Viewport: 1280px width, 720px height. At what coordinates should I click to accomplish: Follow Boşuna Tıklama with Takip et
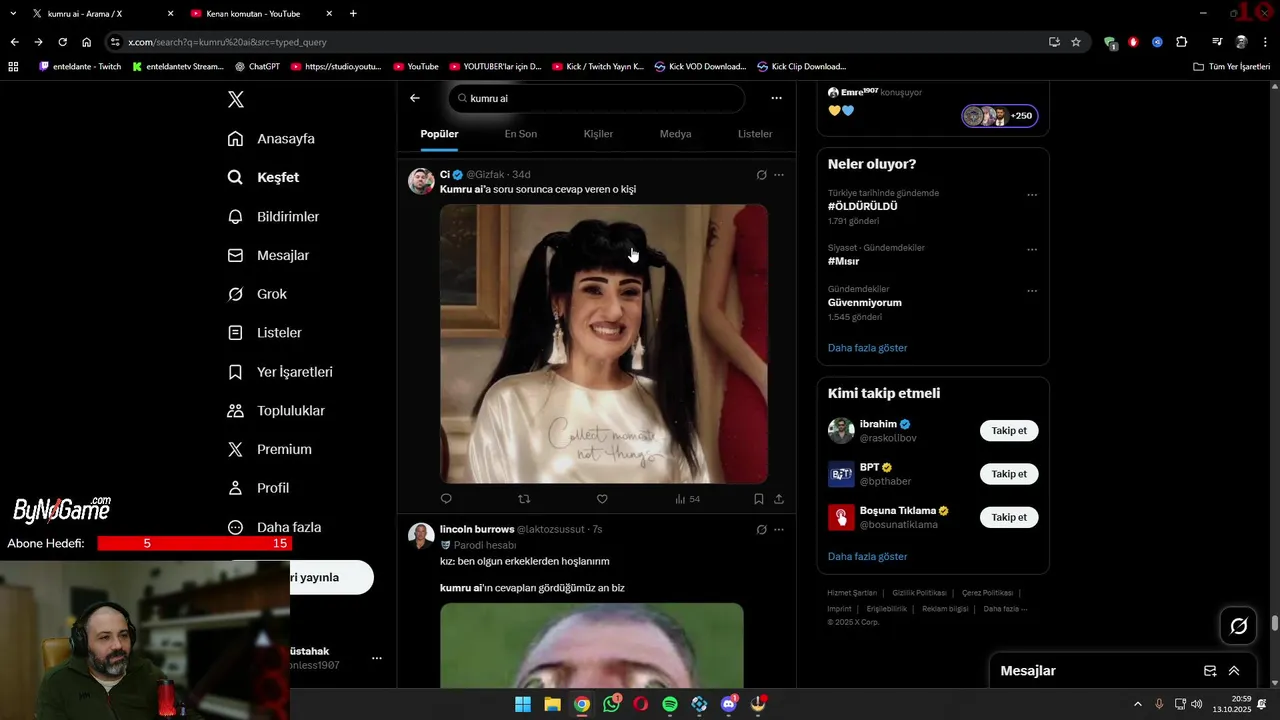[x=1009, y=517]
